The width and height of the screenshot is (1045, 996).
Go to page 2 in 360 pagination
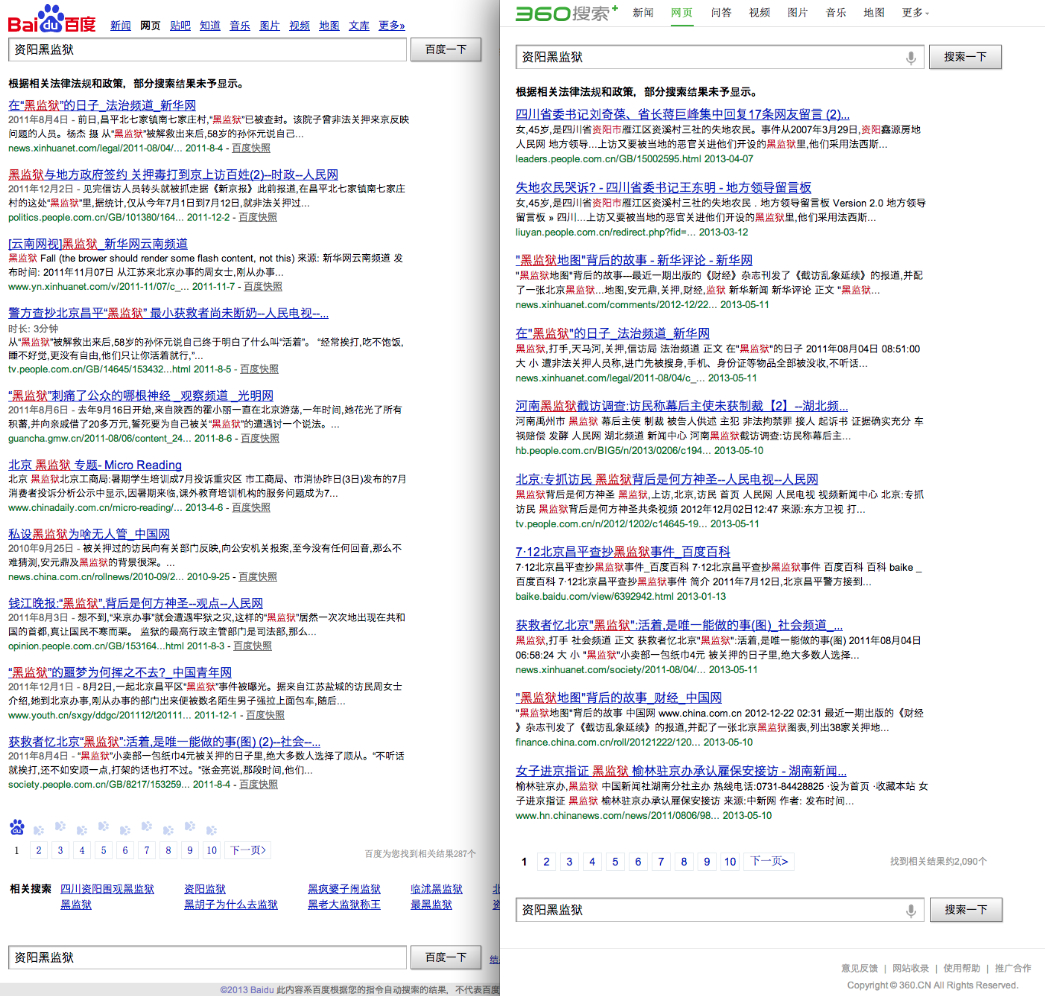[546, 861]
